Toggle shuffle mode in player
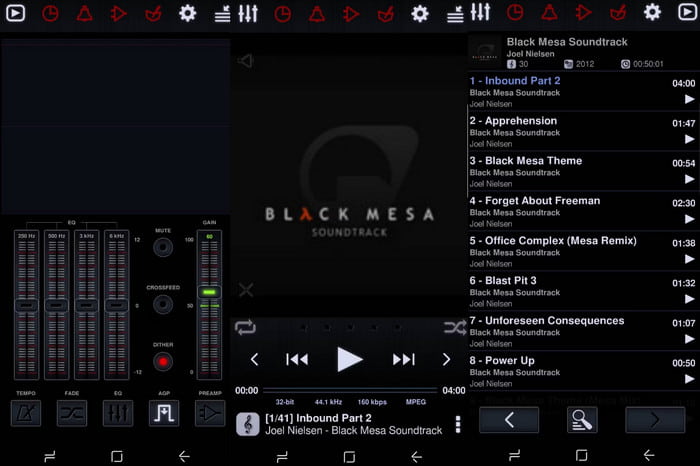The width and height of the screenshot is (700, 466). 455,328
